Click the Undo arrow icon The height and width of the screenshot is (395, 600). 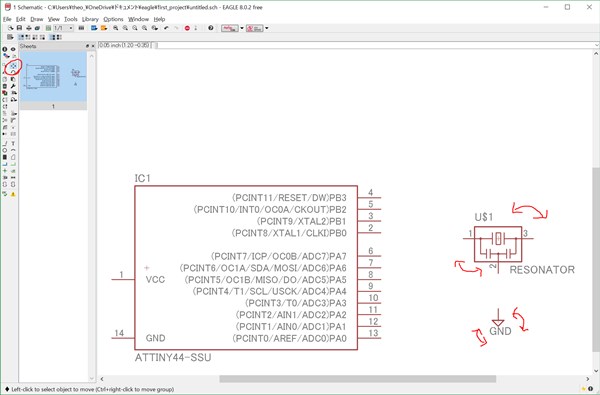(166, 28)
